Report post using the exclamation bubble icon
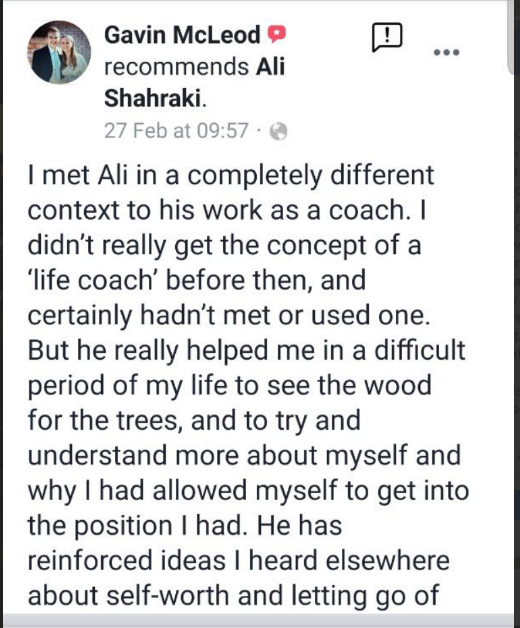 click(x=387, y=37)
